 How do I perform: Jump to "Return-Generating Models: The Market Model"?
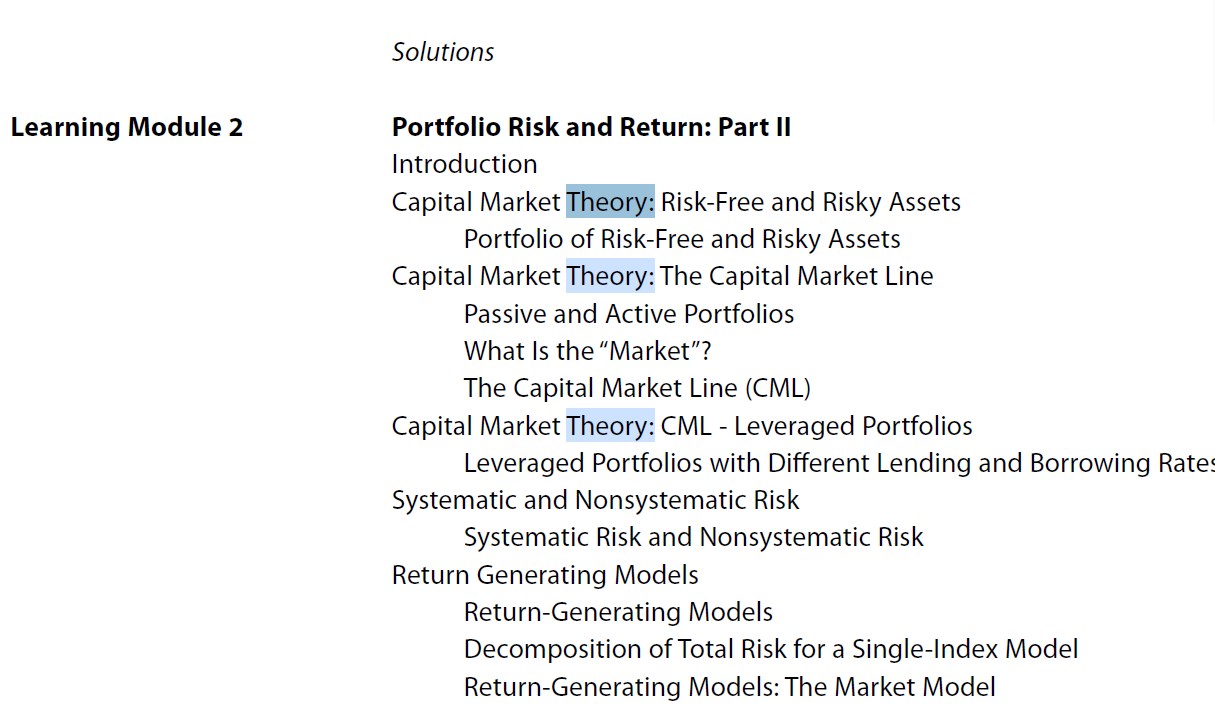coord(729,687)
